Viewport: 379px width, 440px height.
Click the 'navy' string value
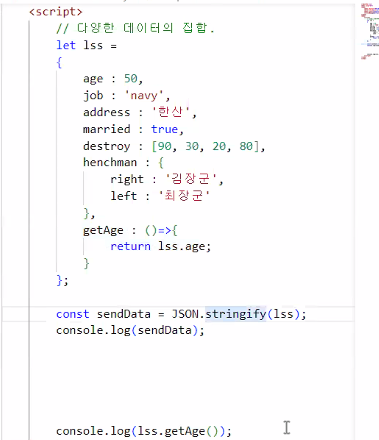click(x=144, y=95)
